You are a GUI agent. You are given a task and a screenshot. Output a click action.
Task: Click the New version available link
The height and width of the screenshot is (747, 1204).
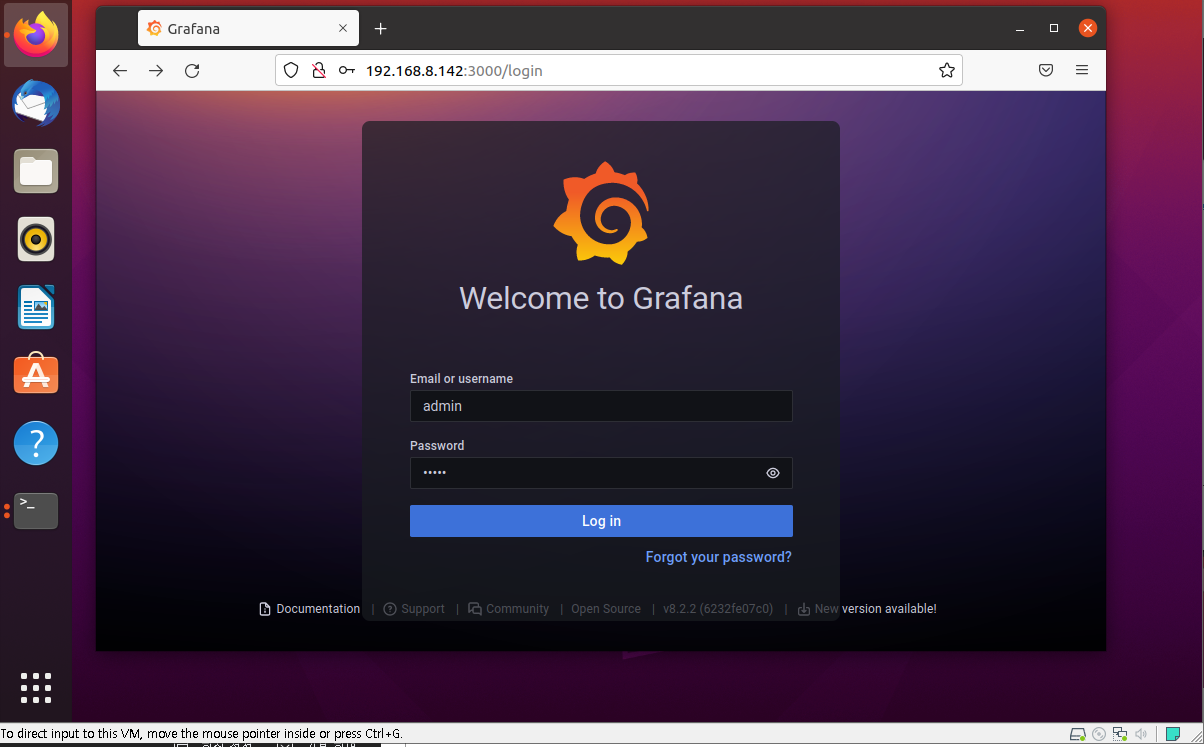[867, 609]
